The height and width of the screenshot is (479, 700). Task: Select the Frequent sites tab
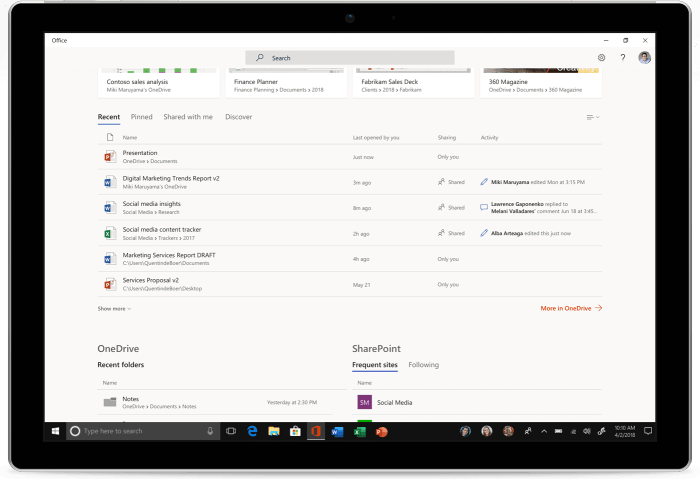375,365
